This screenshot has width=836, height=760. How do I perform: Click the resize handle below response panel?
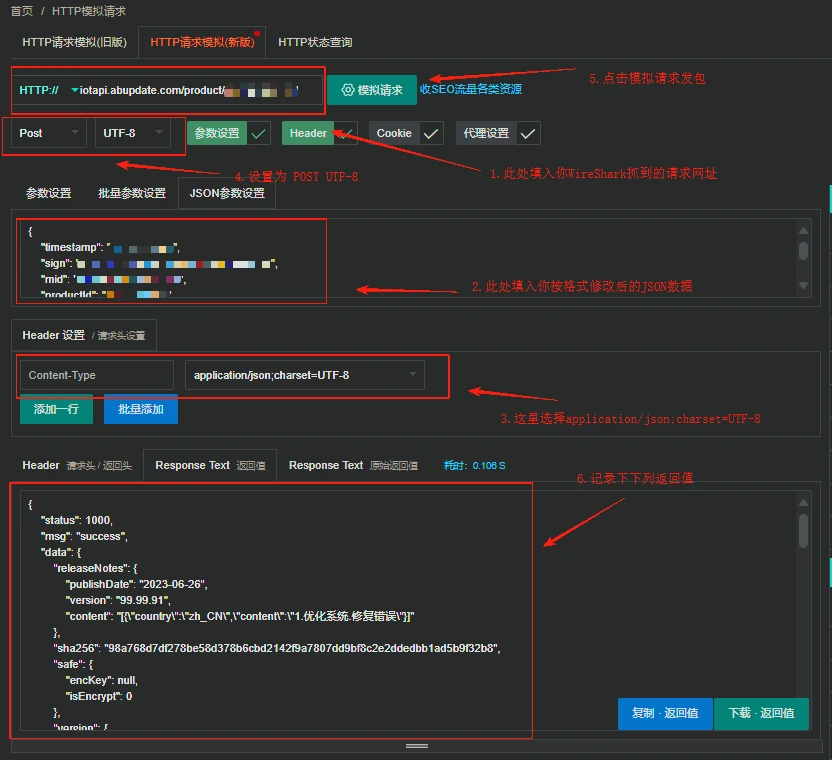pos(417,746)
